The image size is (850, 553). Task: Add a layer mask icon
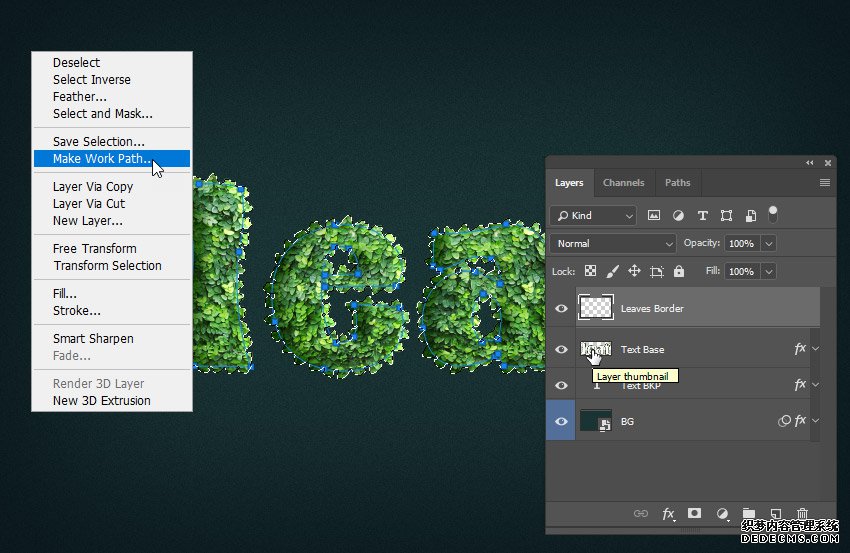[x=694, y=513]
